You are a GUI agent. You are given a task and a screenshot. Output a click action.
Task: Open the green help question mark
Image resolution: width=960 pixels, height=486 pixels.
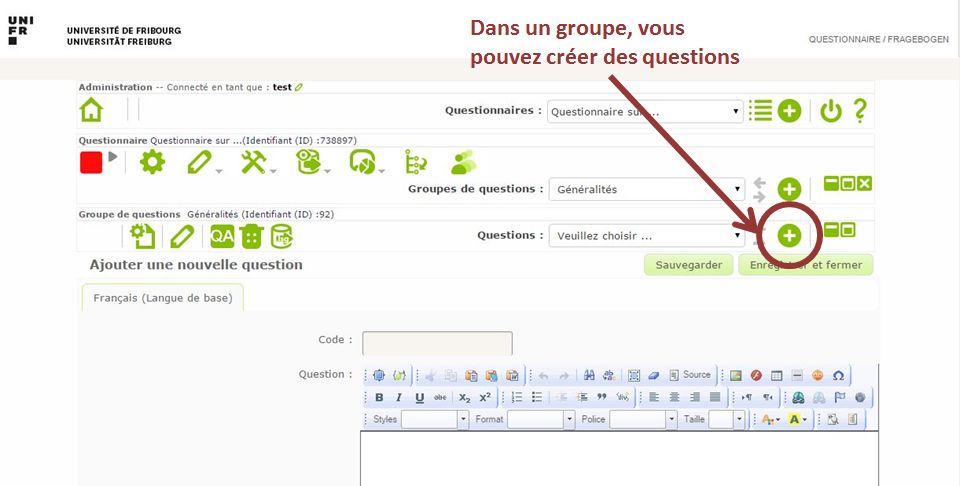click(859, 110)
